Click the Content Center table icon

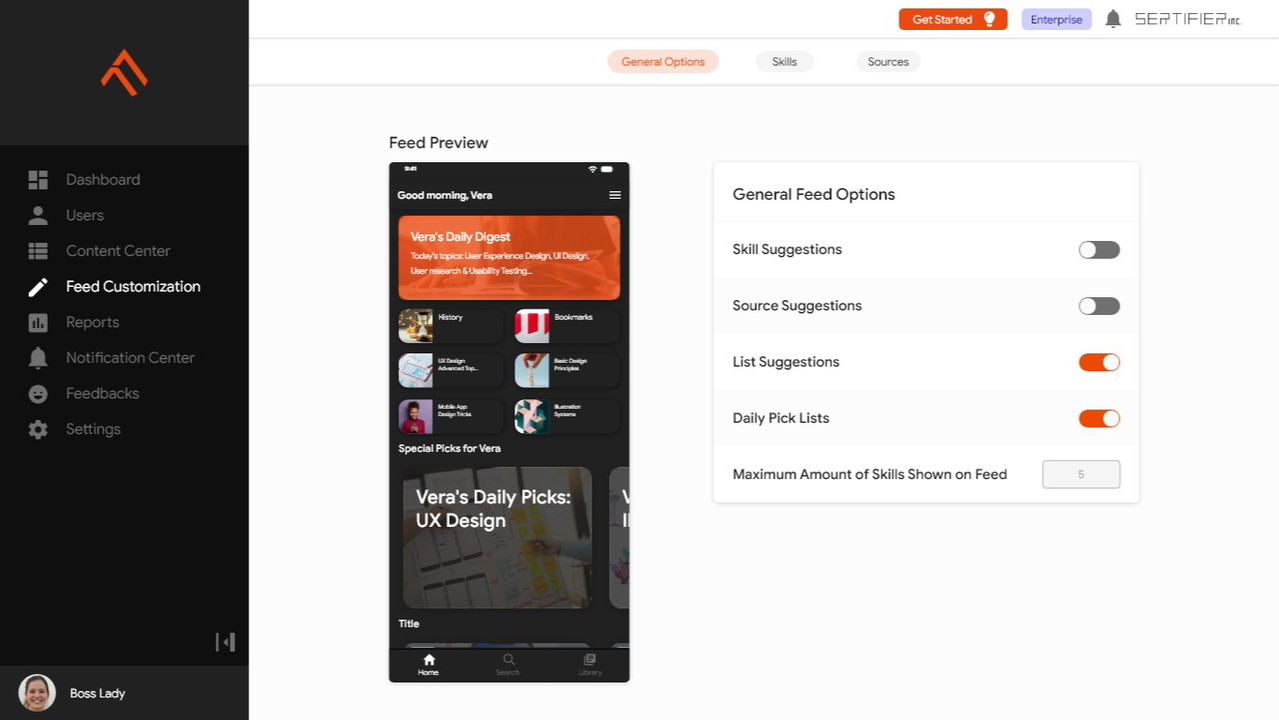(x=38, y=251)
